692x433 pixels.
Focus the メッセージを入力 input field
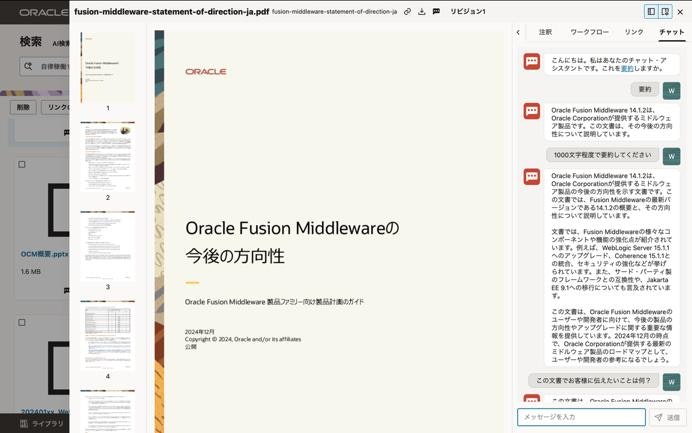coord(581,417)
